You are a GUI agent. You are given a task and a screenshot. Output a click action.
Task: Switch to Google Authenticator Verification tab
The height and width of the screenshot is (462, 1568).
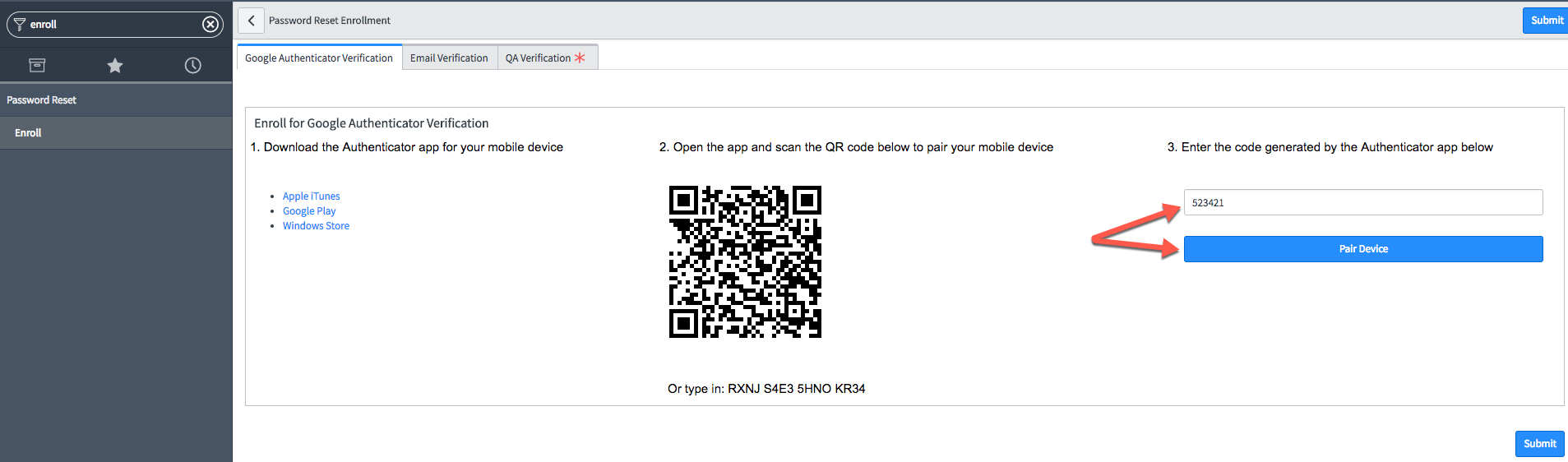[319, 58]
